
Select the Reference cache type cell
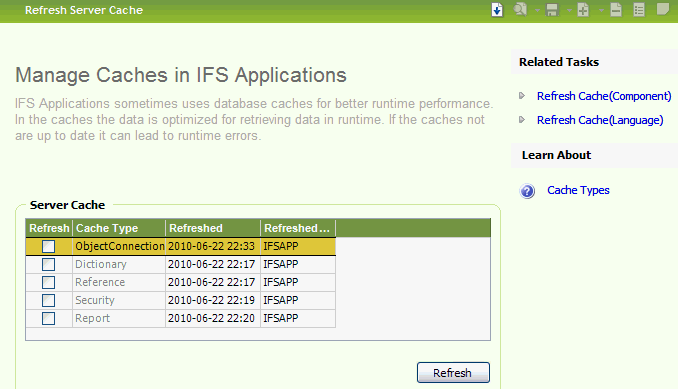pos(119,282)
